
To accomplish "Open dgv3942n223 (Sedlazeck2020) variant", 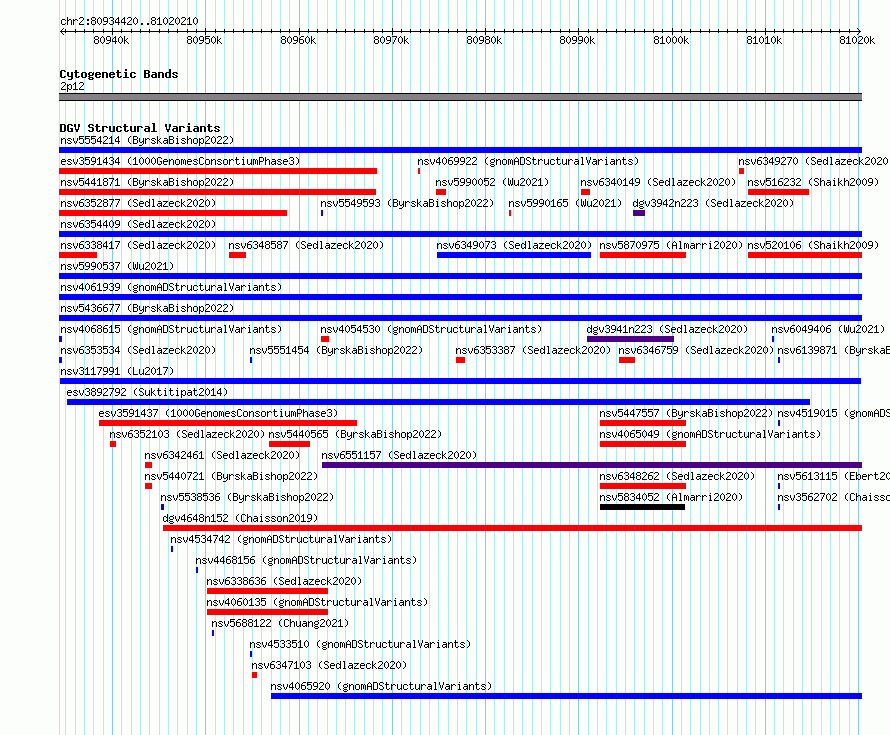I will pos(713,203).
